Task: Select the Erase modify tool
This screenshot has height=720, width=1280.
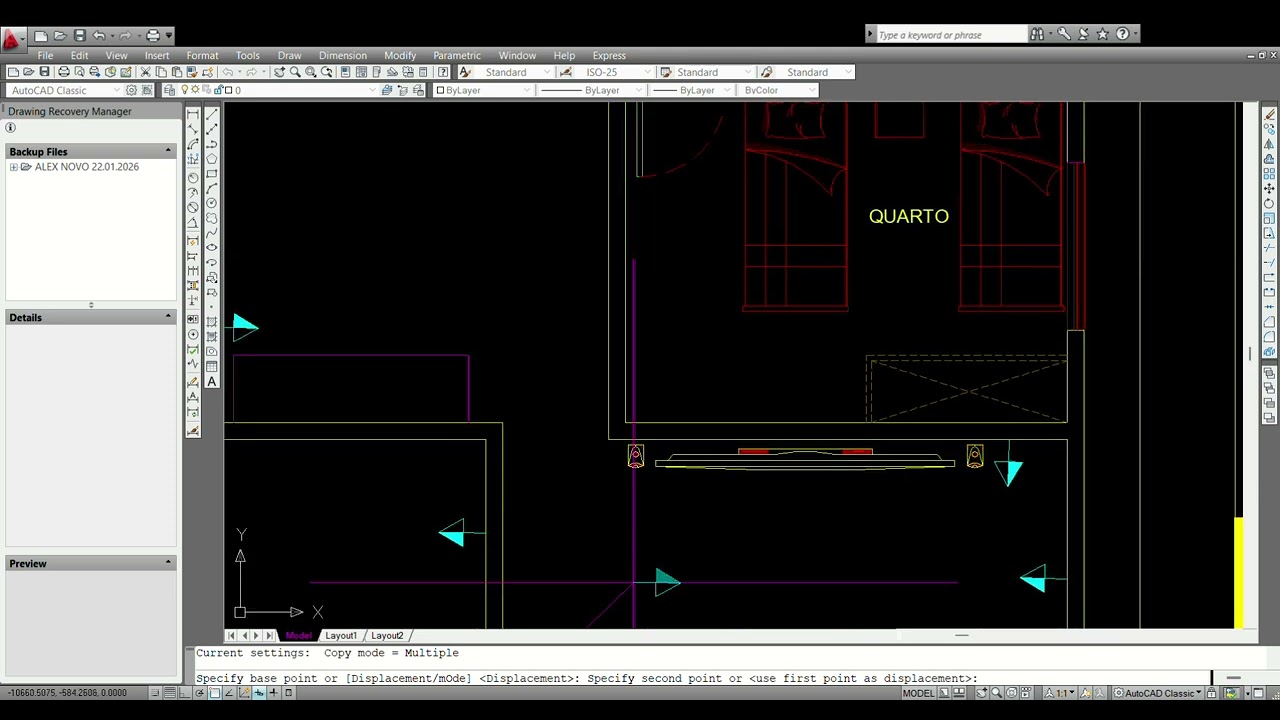Action: pyautogui.click(x=1269, y=115)
